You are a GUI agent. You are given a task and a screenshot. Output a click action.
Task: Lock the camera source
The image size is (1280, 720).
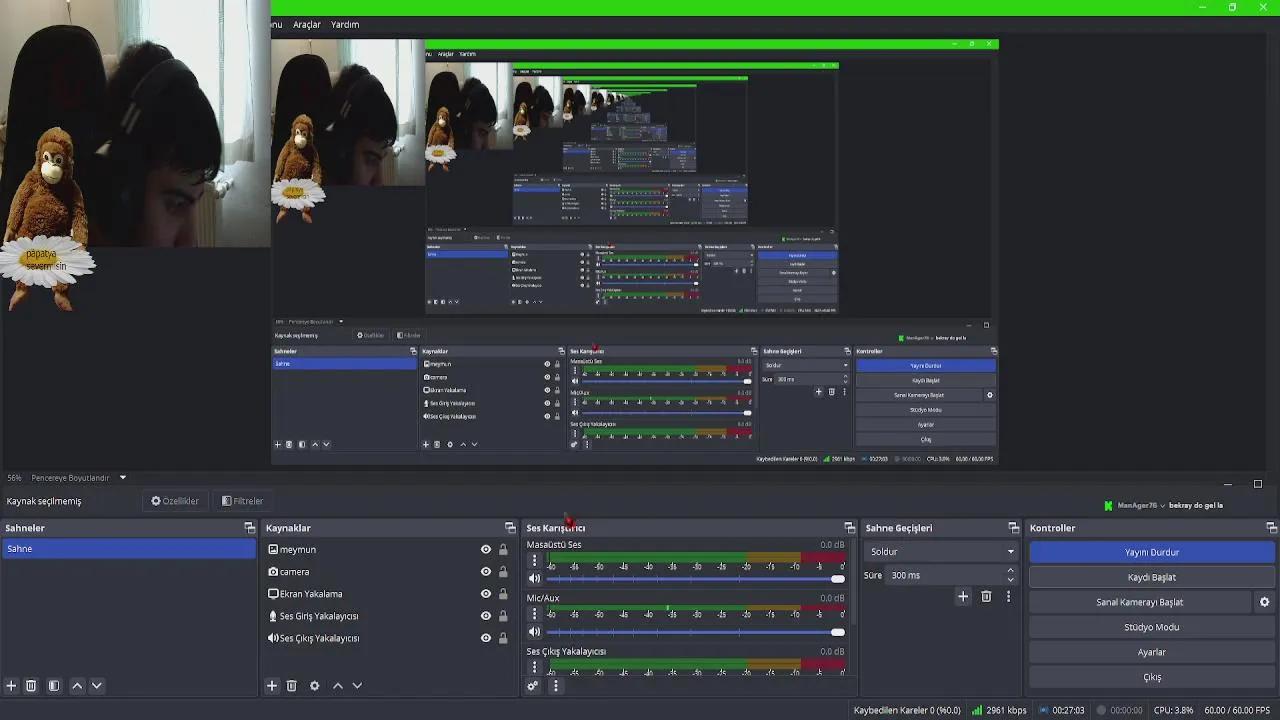[502, 571]
